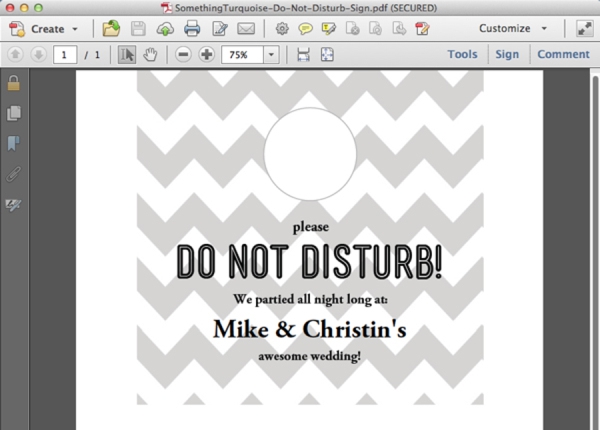Add a sticky note comment bubble

click(x=305, y=29)
